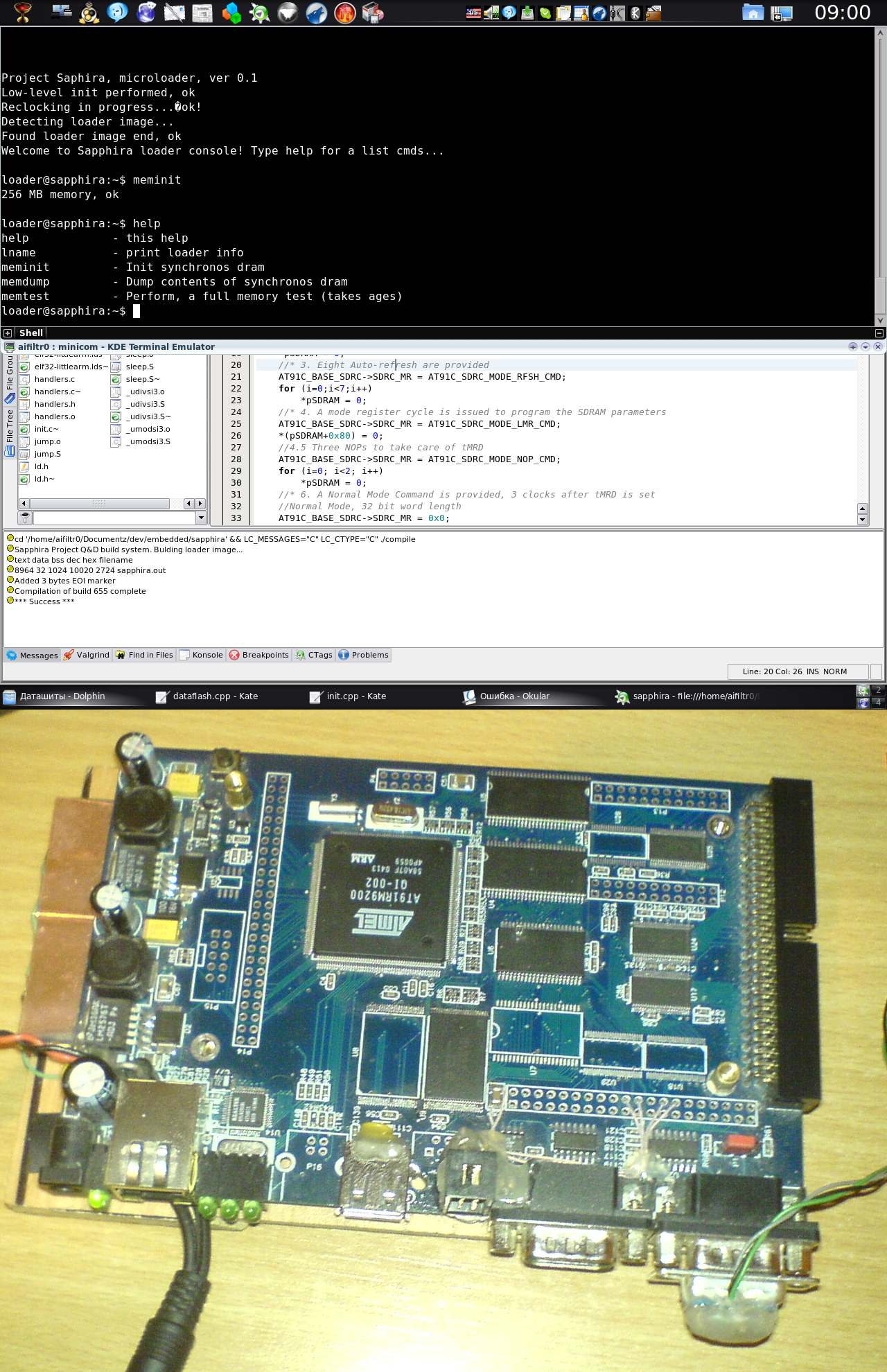Switch to the File Group side tab
Image resolution: width=887 pixels, height=1372 pixels.
coord(10,380)
